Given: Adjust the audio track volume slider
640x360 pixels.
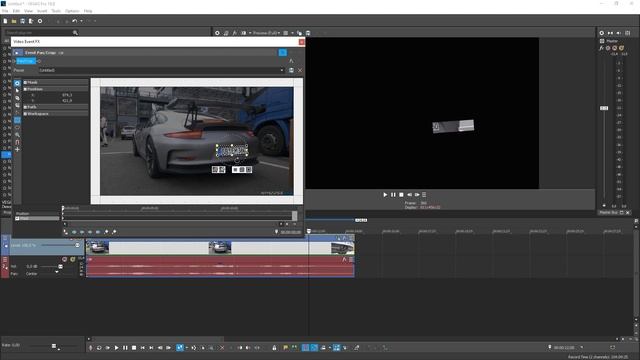Looking at the screenshot, I should tap(60, 267).
